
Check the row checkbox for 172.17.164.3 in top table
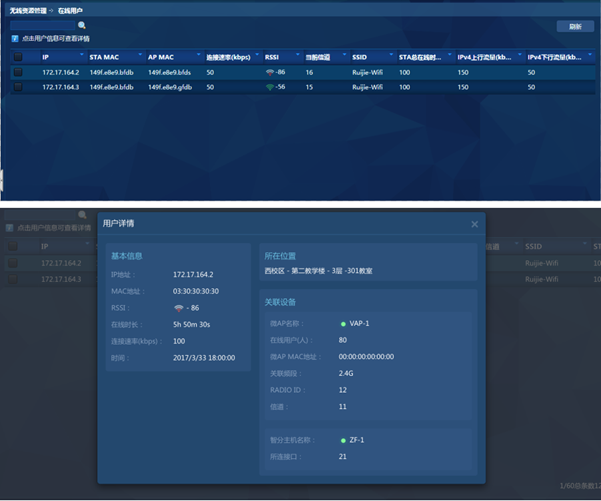(18, 87)
